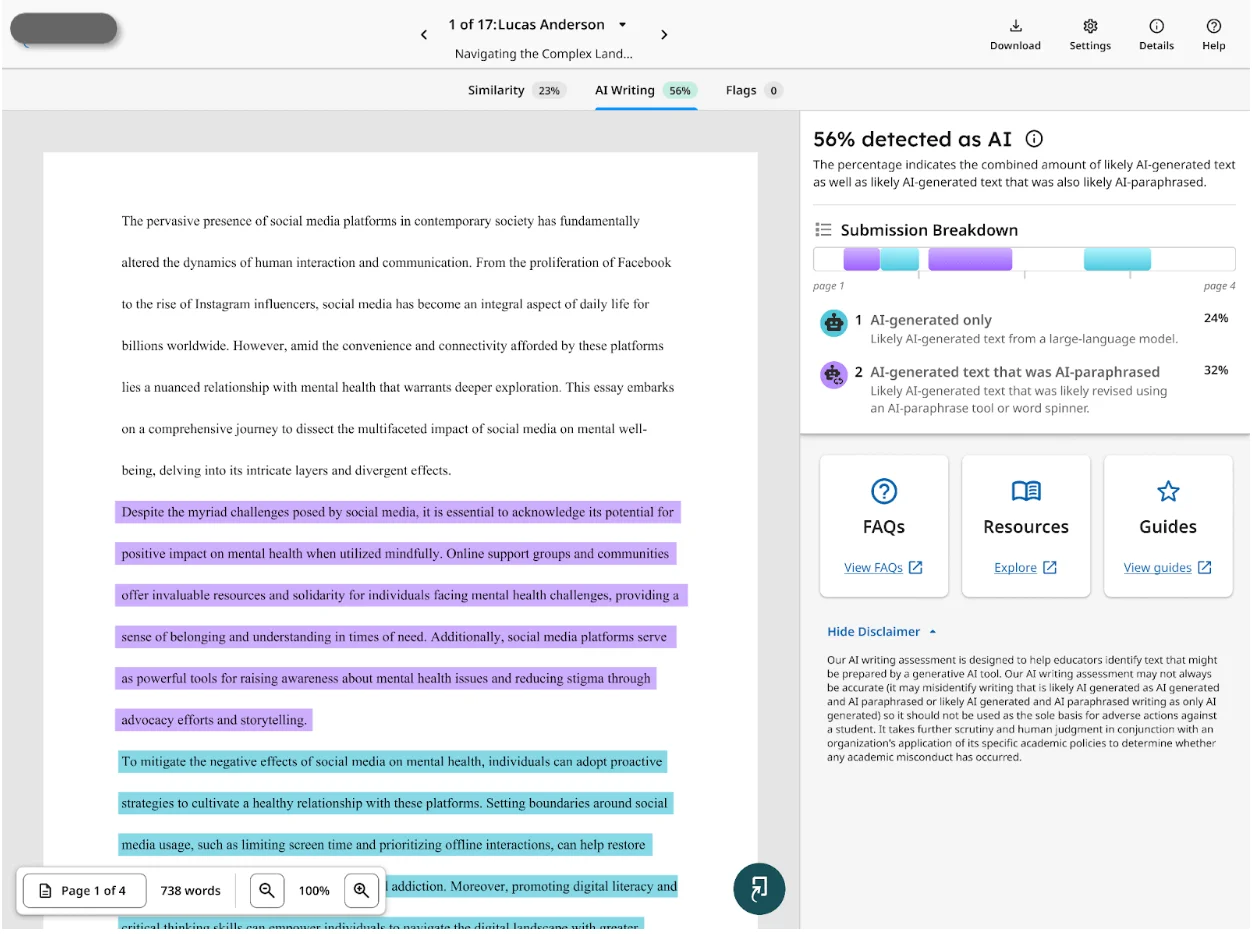Click the AI-generated only robot icon

point(833,322)
